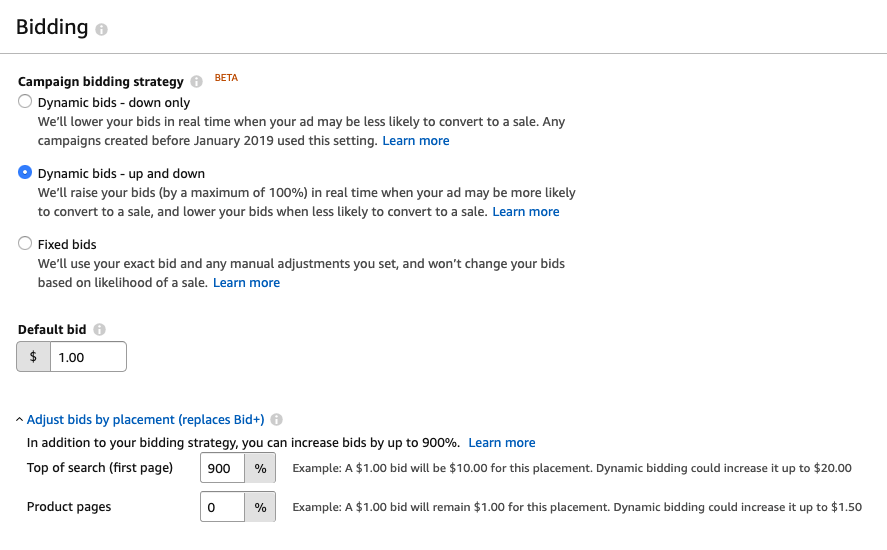Click the dollar sign prefix of Default bid
The width and height of the screenshot is (887, 550).
point(34,357)
